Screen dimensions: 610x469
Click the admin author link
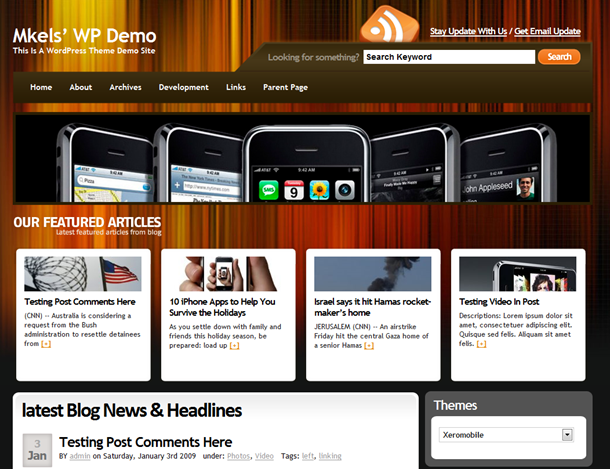tap(80, 456)
